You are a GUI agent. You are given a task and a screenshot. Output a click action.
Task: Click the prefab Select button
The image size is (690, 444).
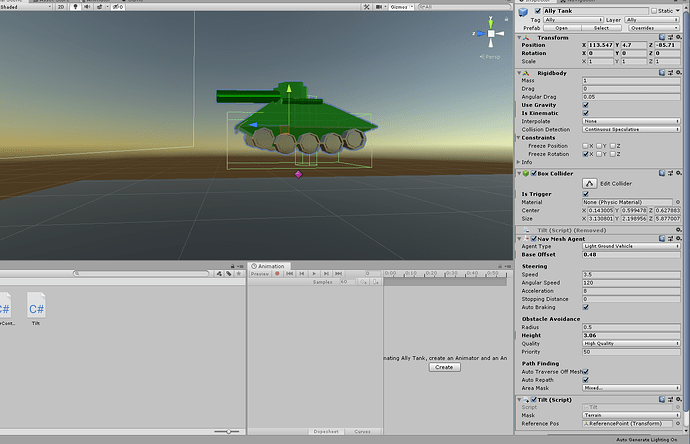(x=601, y=28)
